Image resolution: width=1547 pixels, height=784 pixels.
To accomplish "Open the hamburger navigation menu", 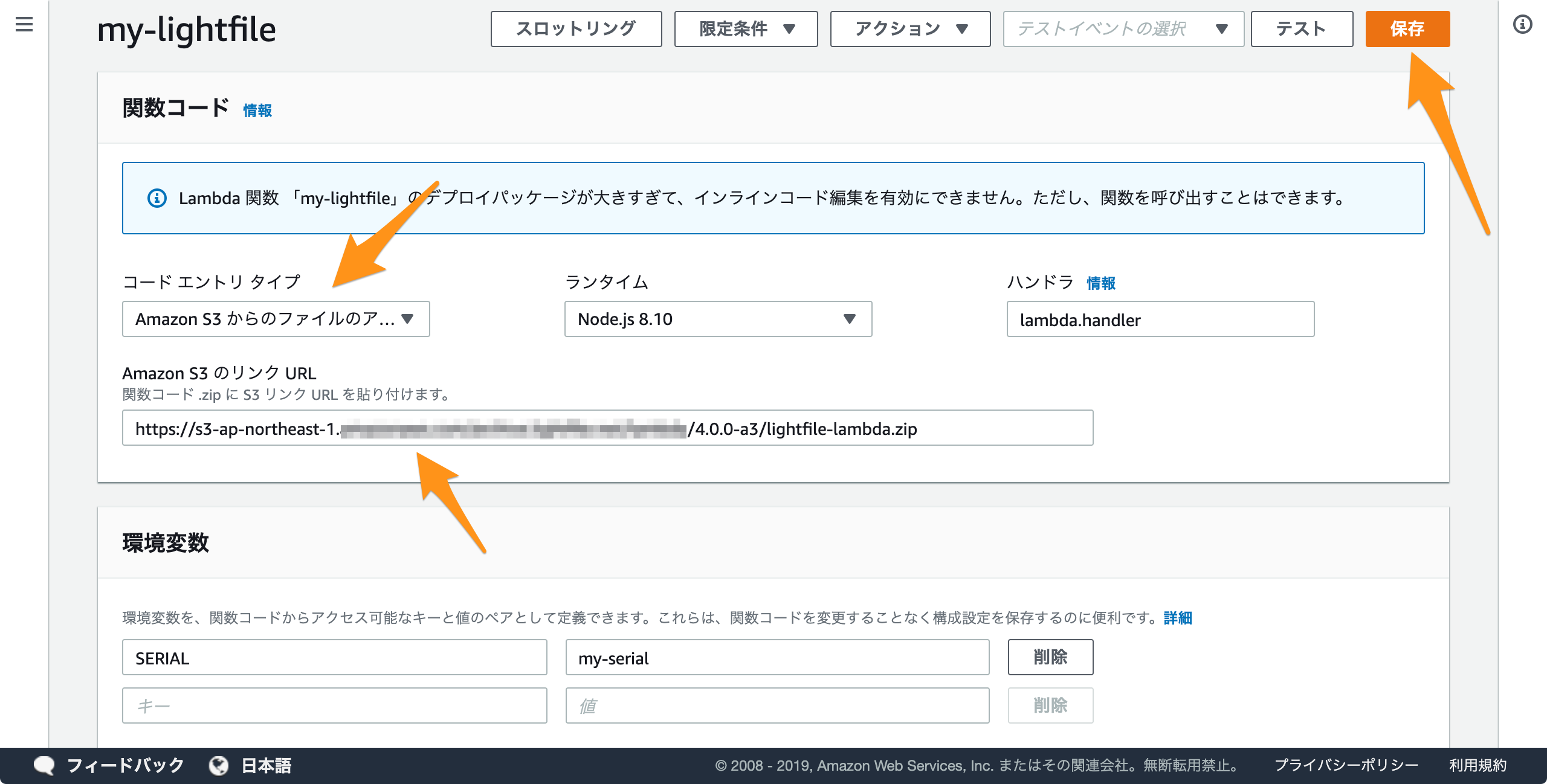I will click(24, 24).
